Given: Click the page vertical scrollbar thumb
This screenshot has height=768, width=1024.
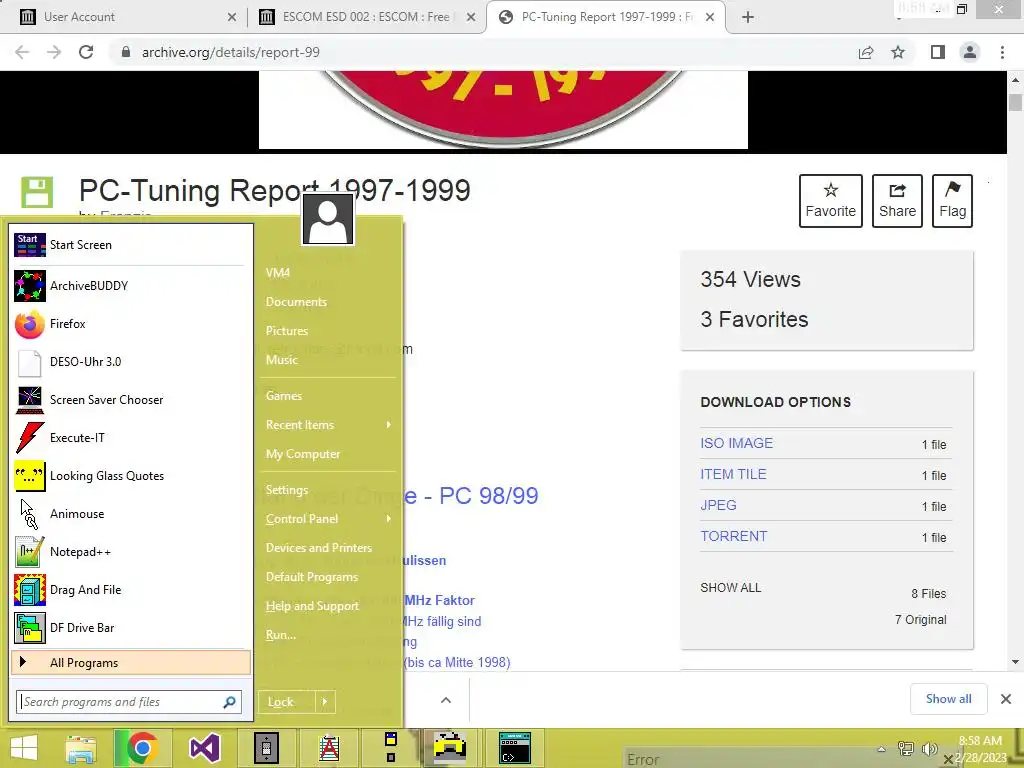Looking at the screenshot, I should click(x=1015, y=103).
